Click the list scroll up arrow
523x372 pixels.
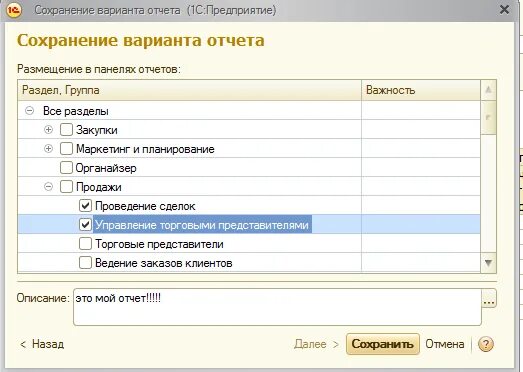point(488,90)
